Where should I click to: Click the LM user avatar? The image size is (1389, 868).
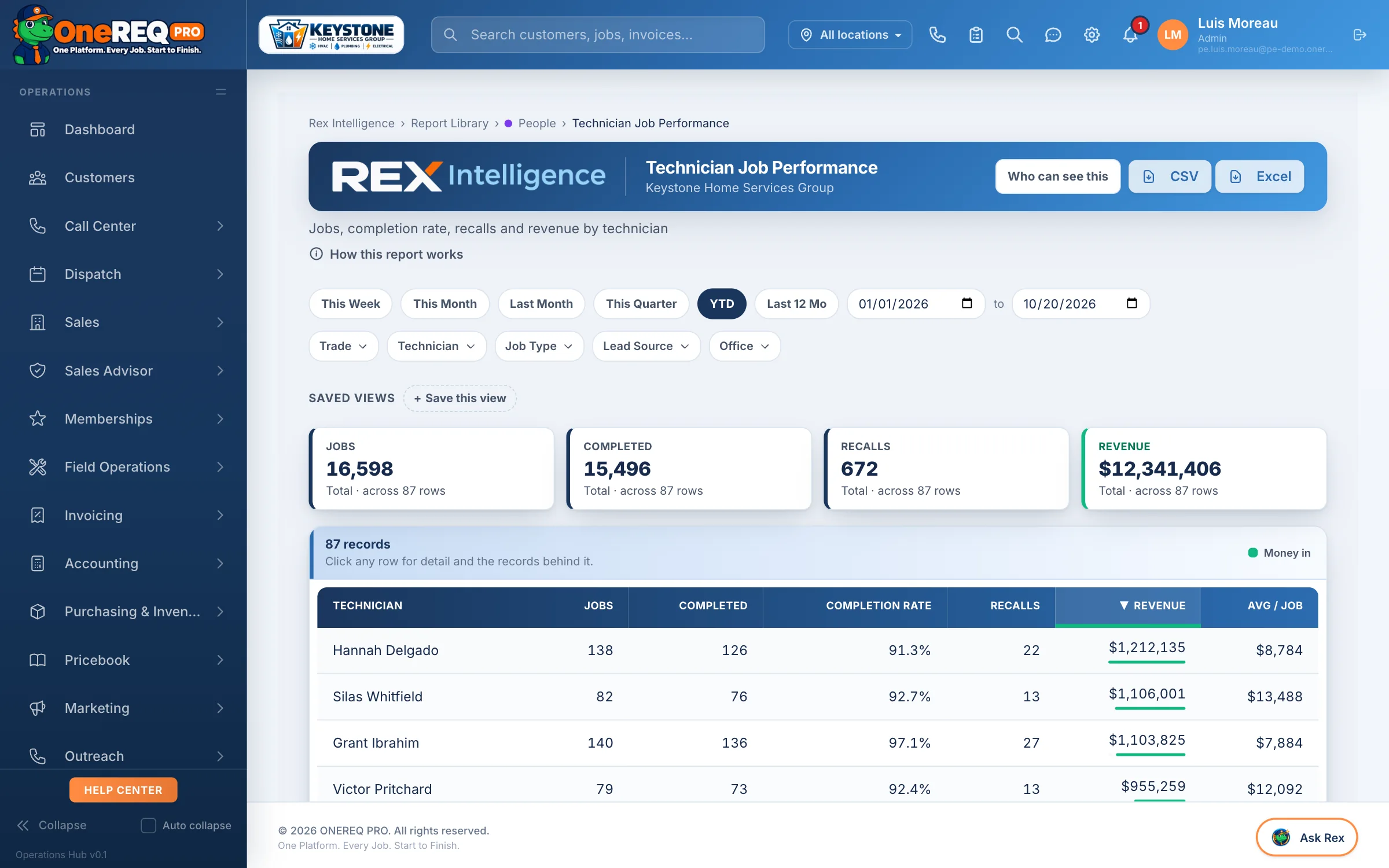(1173, 35)
